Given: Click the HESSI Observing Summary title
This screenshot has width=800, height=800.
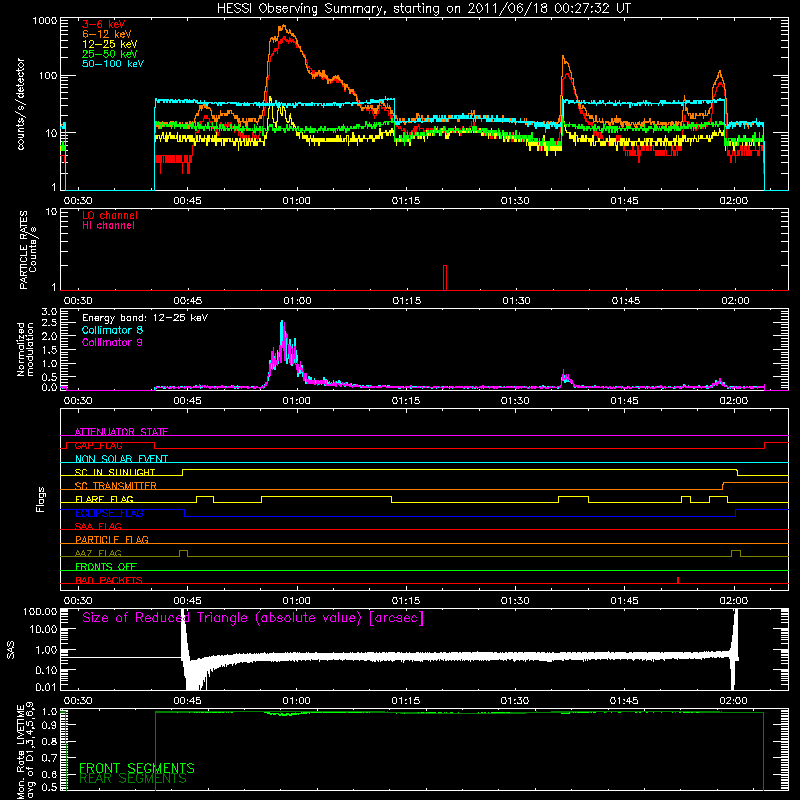Looking at the screenshot, I should click(423, 9).
